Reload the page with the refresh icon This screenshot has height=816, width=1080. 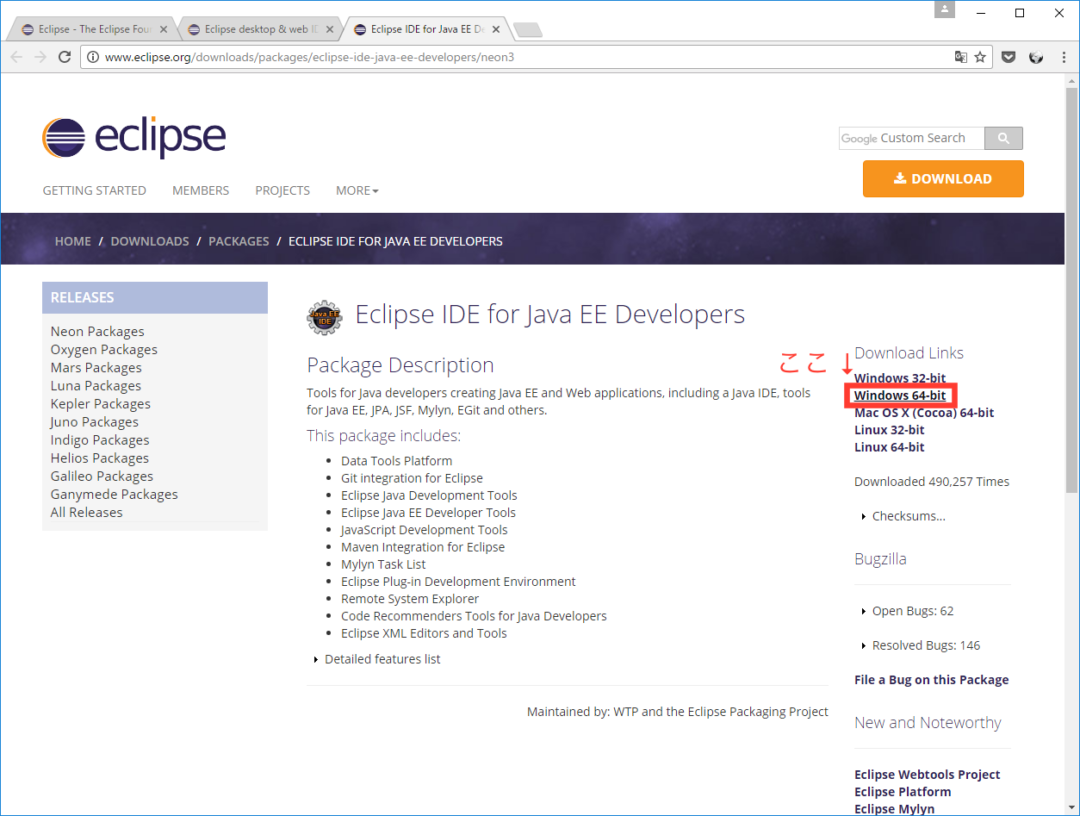pos(65,57)
